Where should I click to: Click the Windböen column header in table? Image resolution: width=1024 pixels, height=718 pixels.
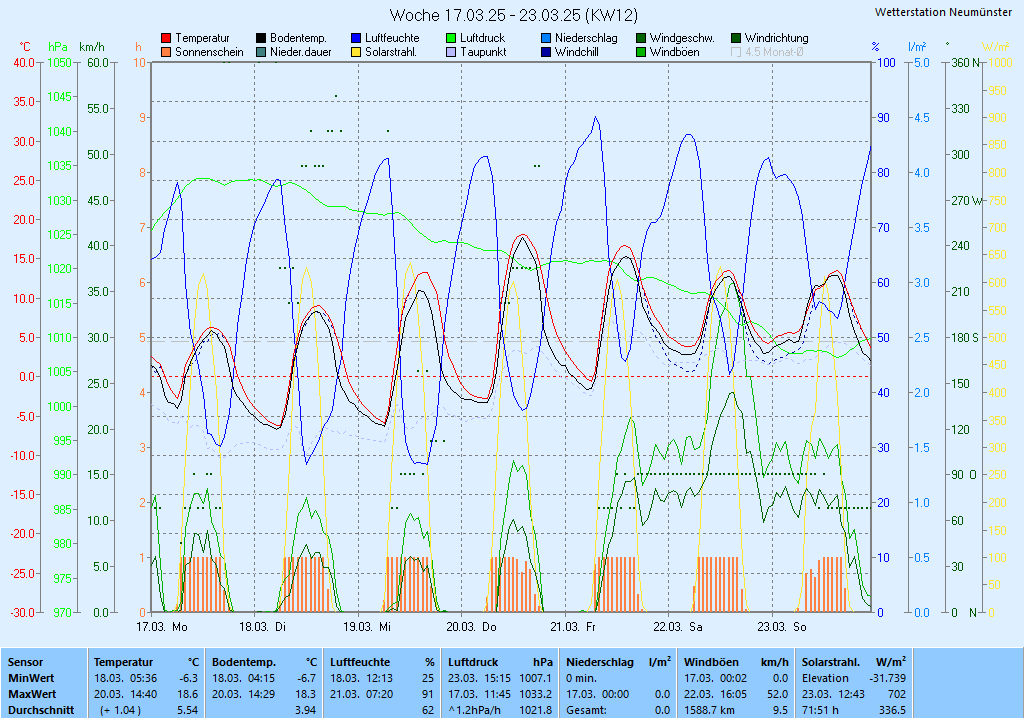pyautogui.click(x=711, y=662)
